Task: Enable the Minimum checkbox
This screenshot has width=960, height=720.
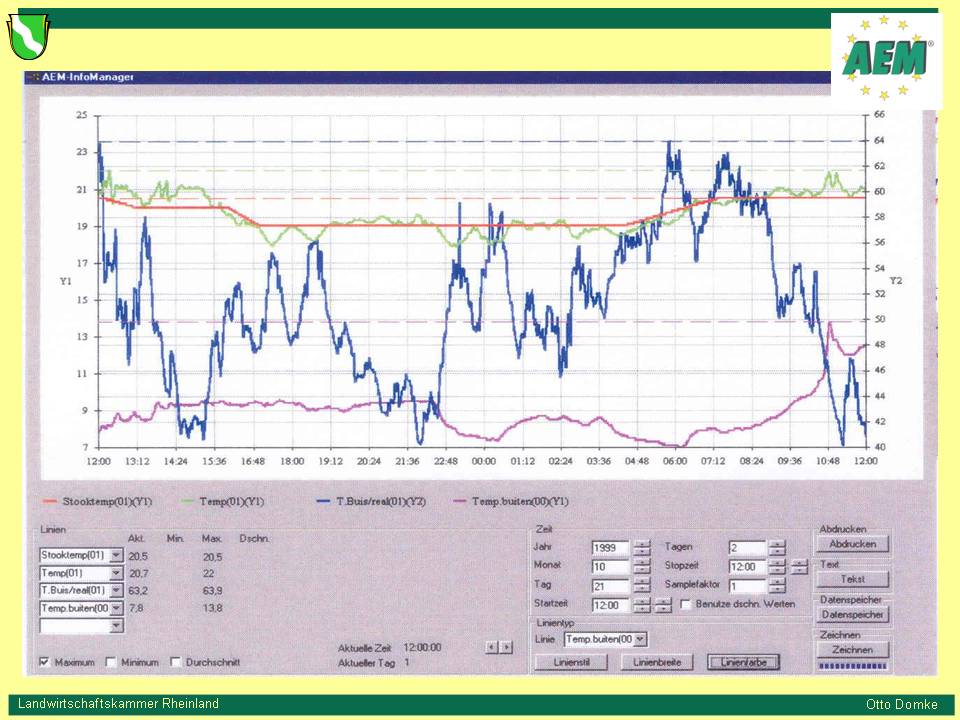Action: tap(111, 662)
